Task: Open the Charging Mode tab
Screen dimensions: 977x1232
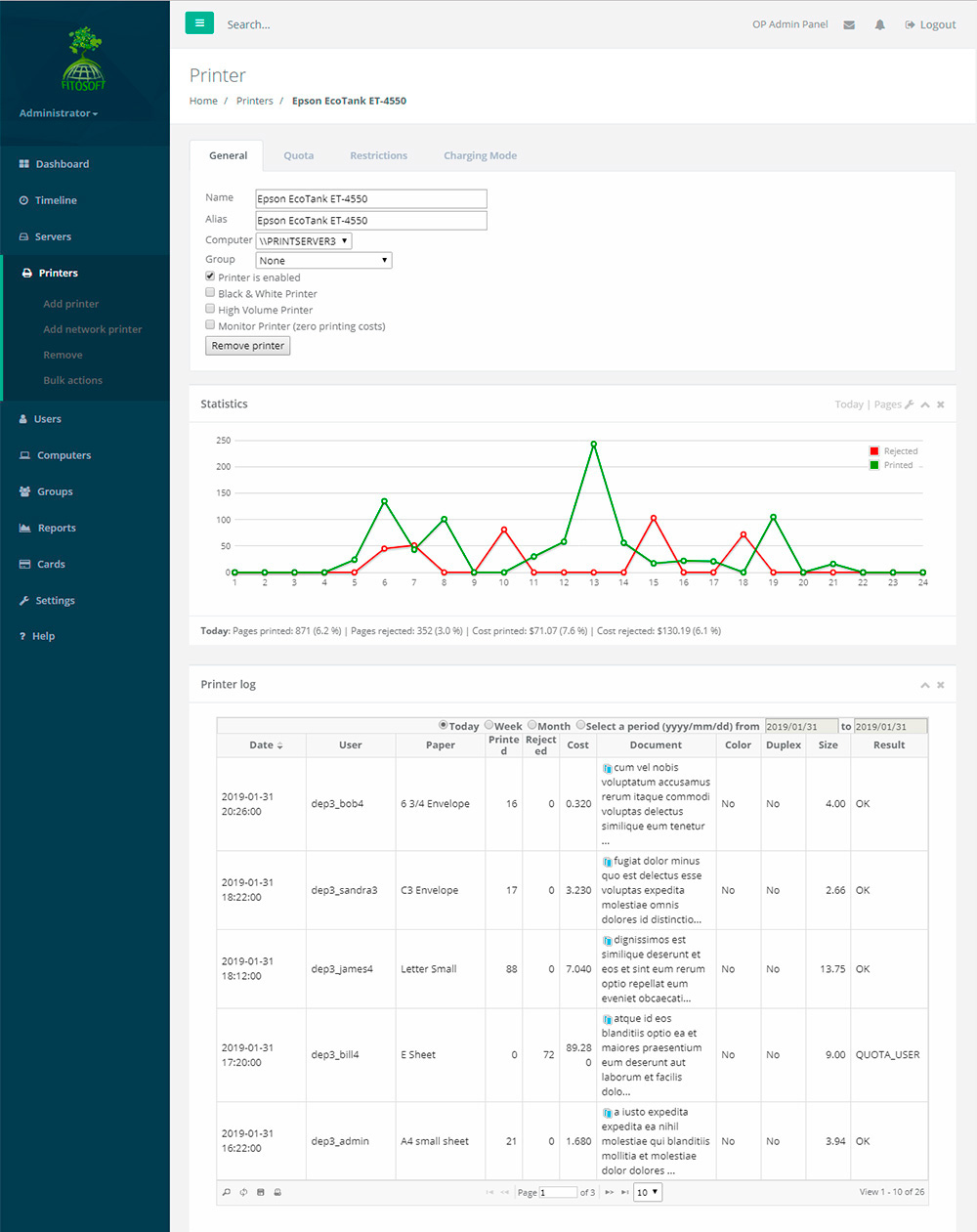Action: 480,156
